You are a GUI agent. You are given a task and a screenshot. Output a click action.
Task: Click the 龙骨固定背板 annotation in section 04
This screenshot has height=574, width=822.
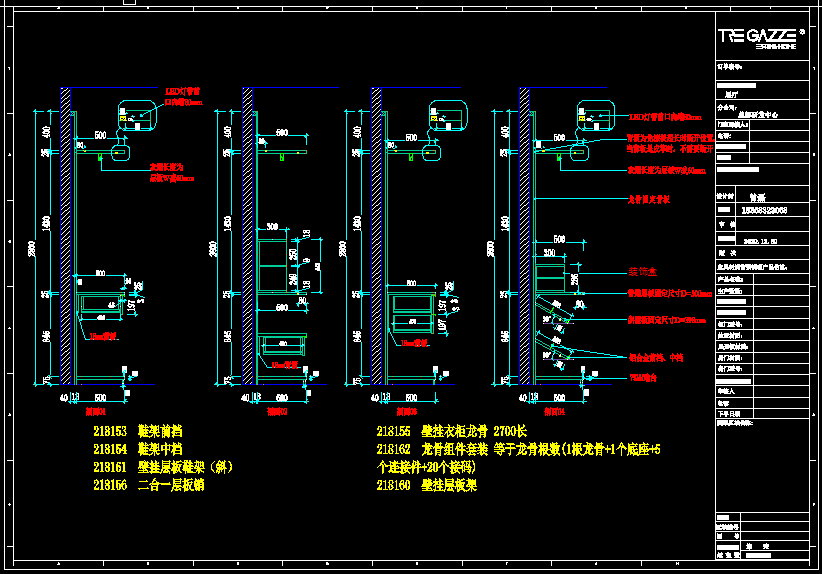648,199
